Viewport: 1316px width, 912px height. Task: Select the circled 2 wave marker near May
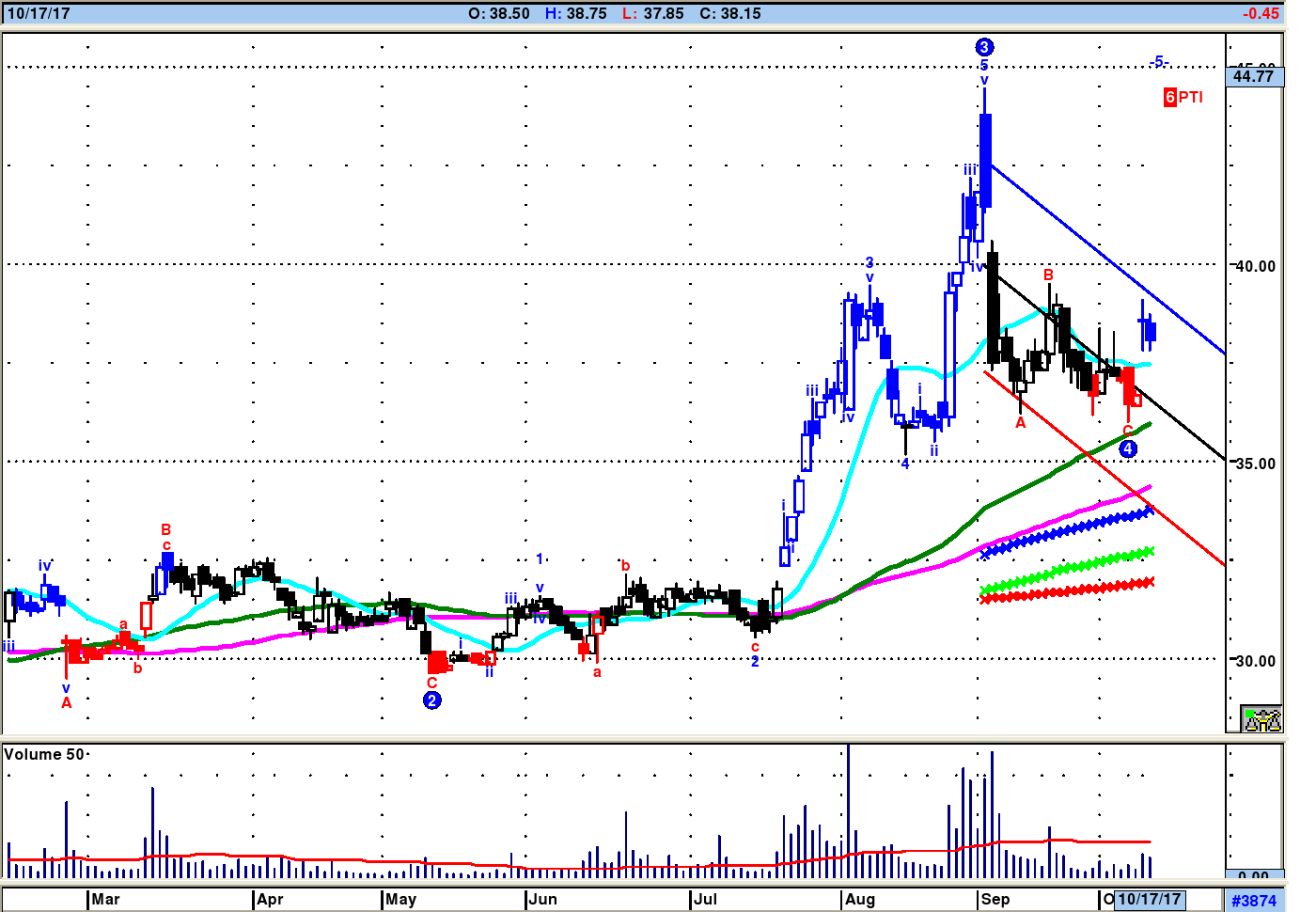[431, 700]
